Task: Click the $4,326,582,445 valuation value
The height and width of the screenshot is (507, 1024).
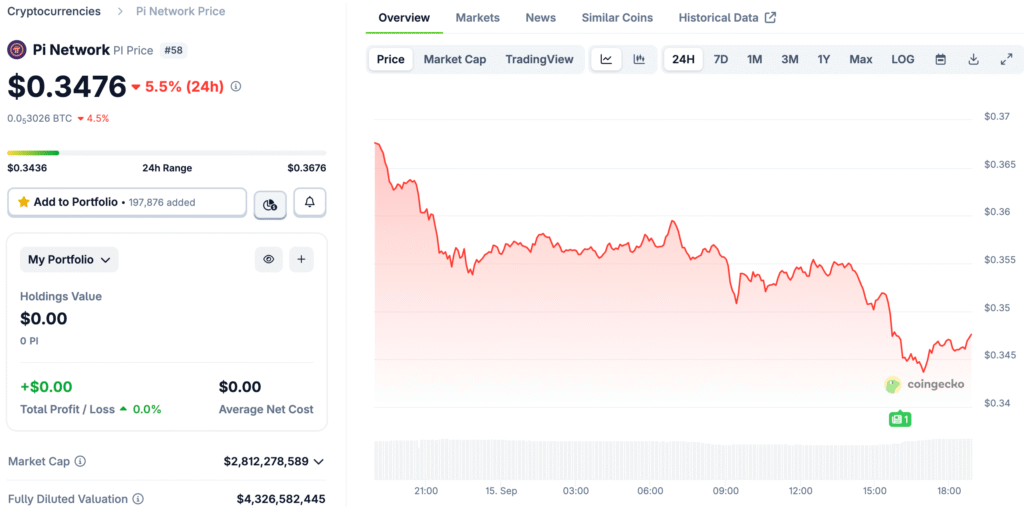Action: 281,499
